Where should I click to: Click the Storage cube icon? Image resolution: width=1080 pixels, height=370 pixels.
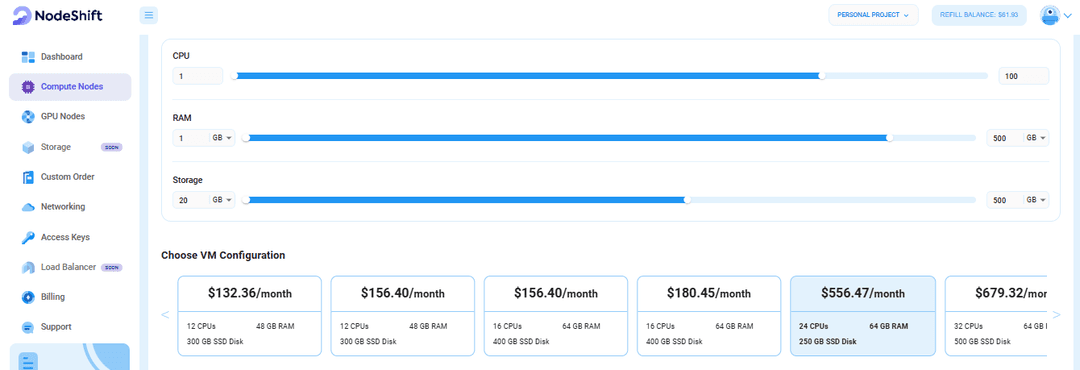click(28, 147)
